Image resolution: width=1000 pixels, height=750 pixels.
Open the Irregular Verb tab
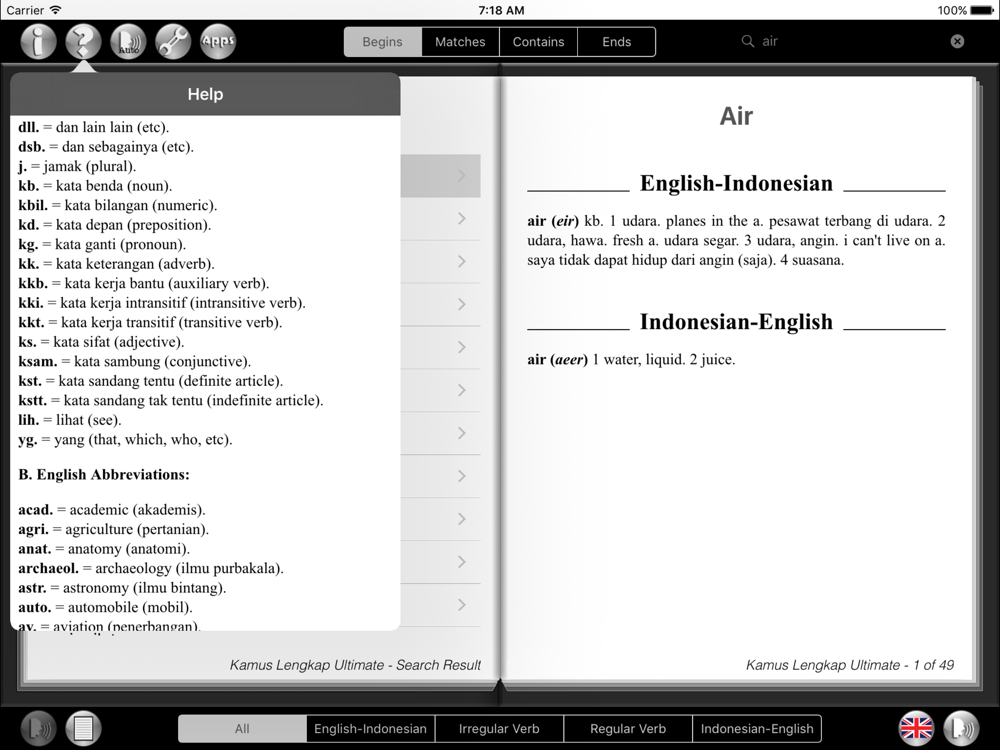click(499, 729)
